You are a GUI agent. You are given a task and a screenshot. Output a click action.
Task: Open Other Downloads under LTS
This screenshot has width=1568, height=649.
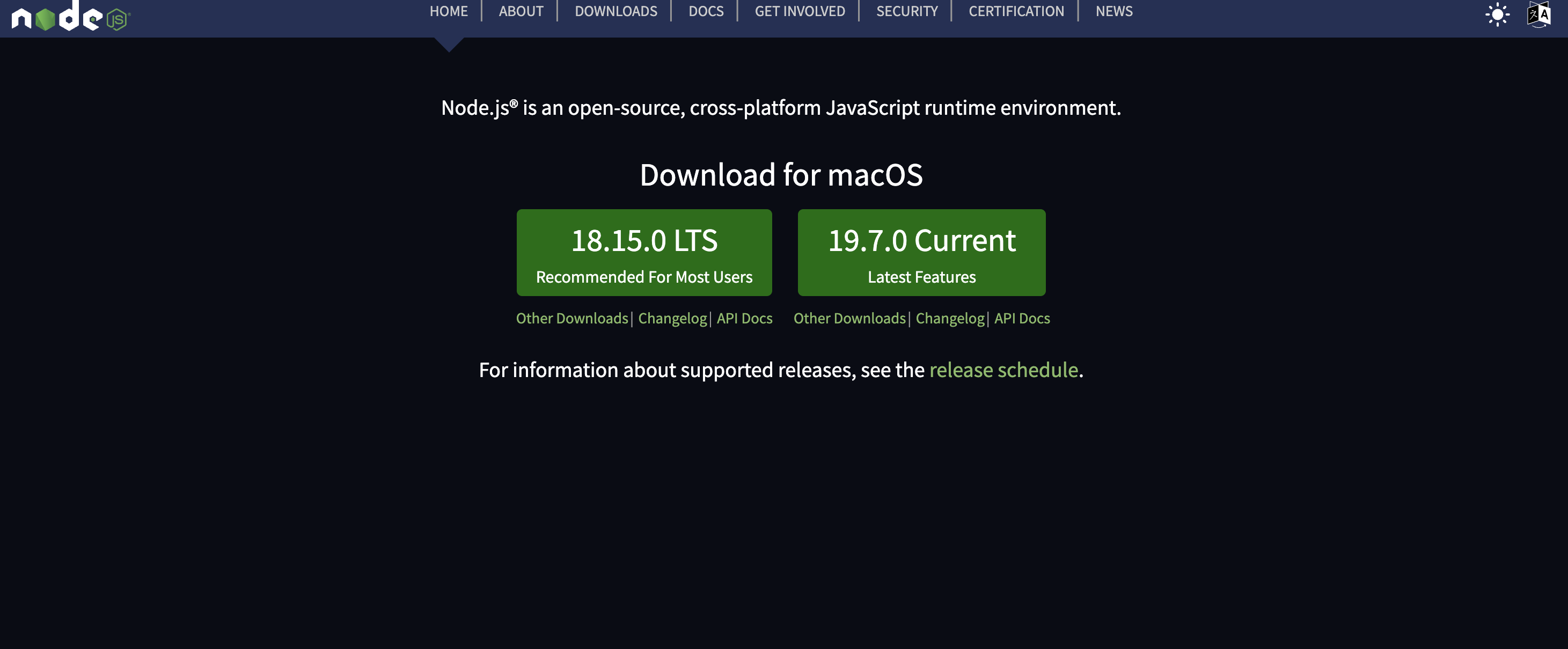pyautogui.click(x=571, y=318)
